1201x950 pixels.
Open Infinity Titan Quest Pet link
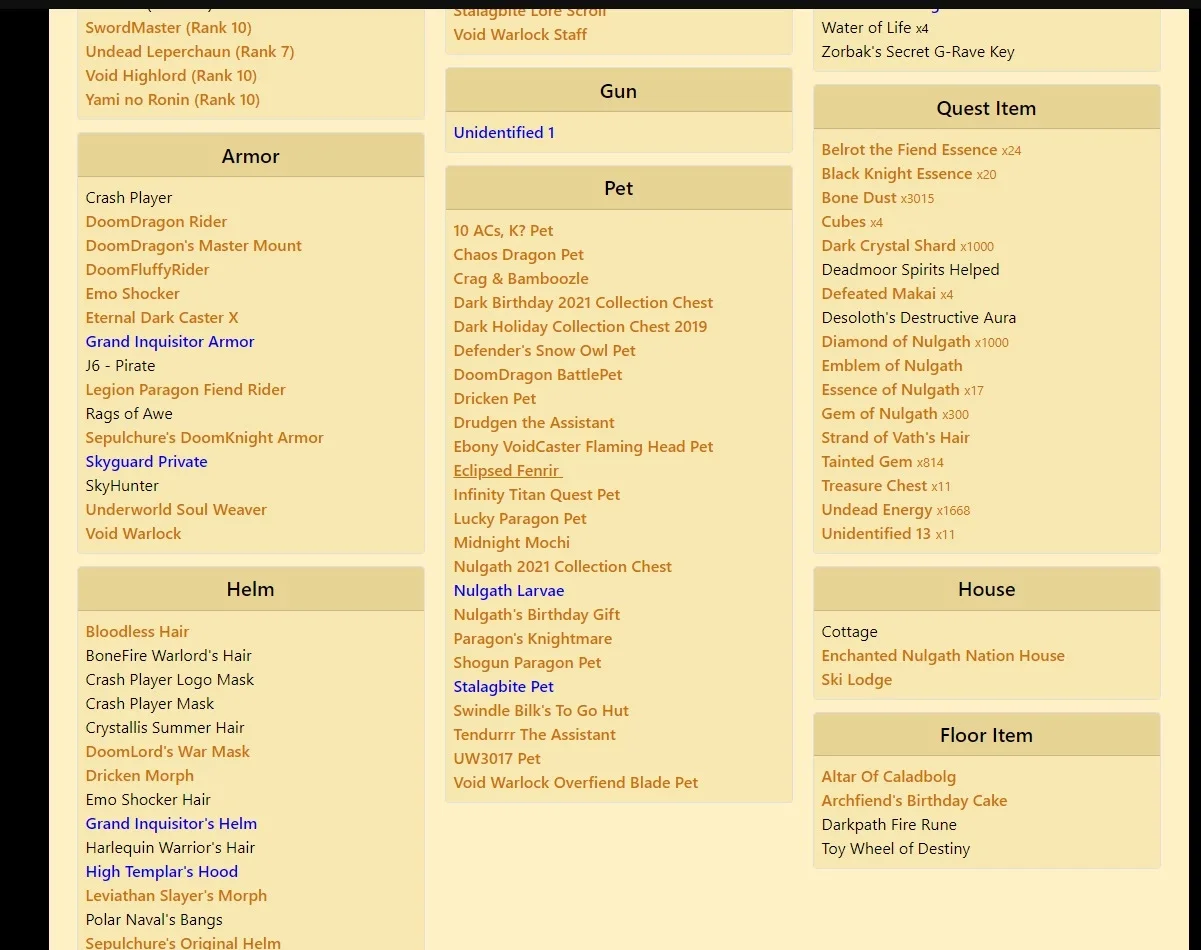pos(537,495)
